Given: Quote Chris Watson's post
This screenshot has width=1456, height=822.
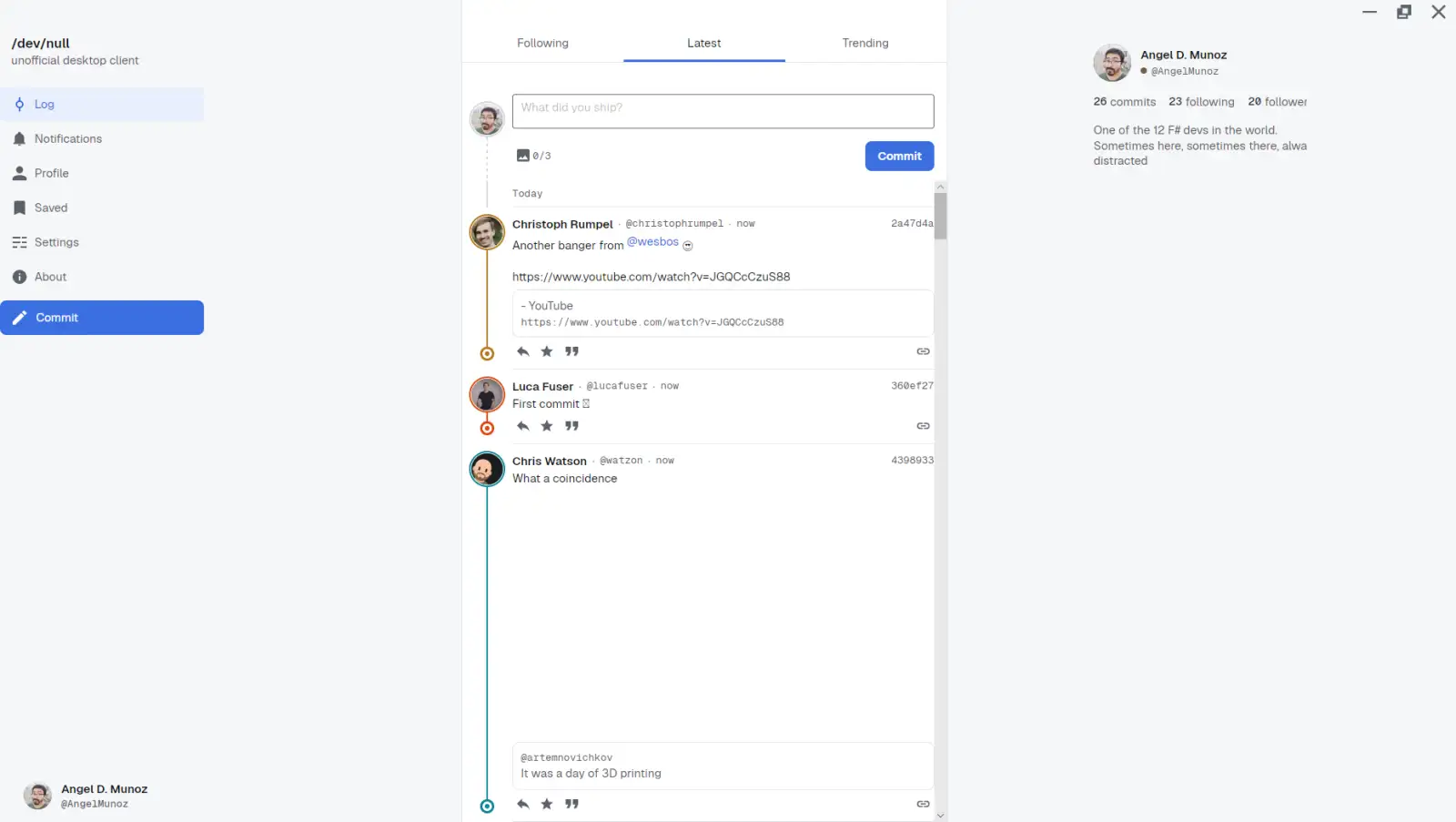Looking at the screenshot, I should pos(571,804).
